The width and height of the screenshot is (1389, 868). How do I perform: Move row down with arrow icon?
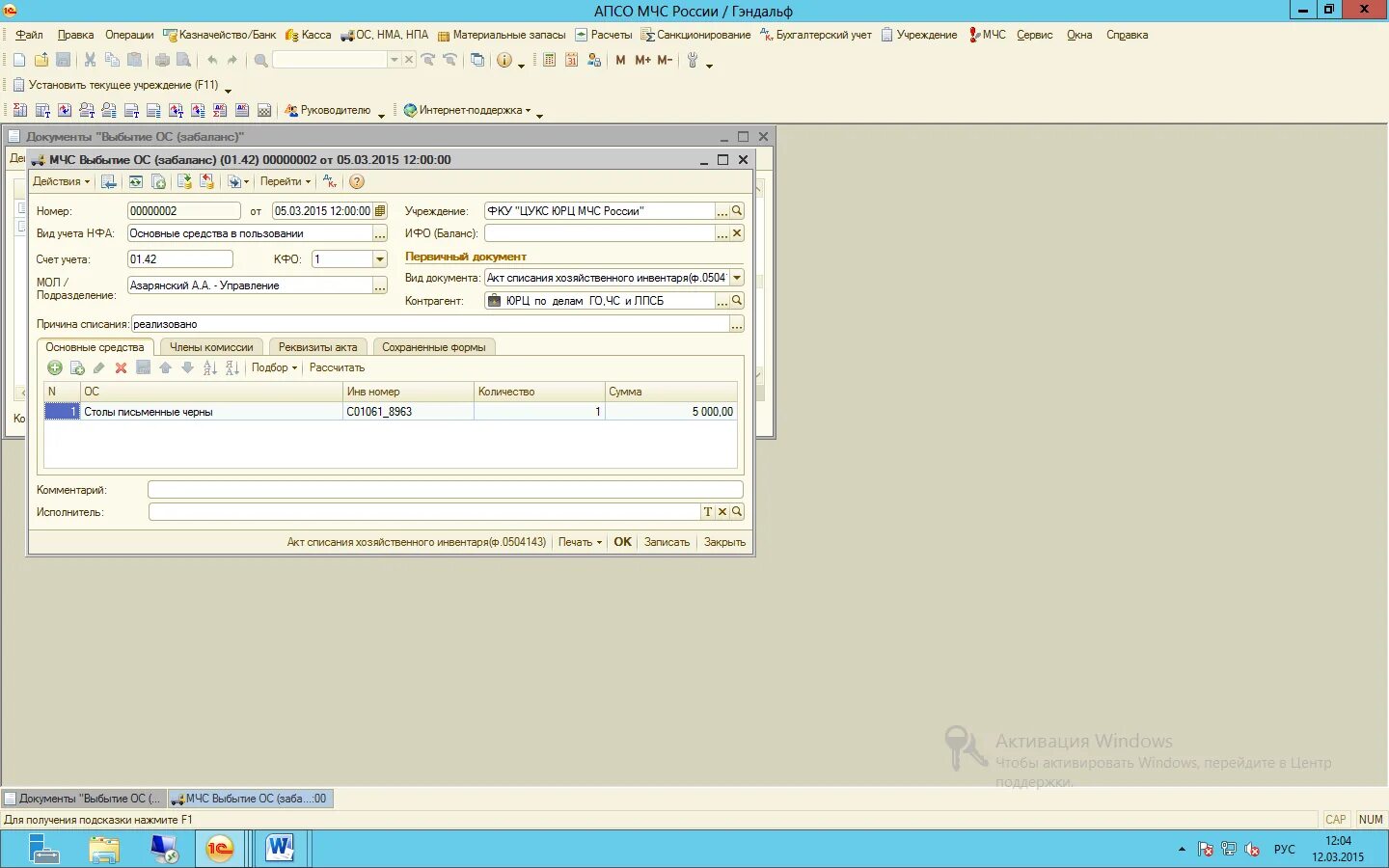pyautogui.click(x=187, y=367)
